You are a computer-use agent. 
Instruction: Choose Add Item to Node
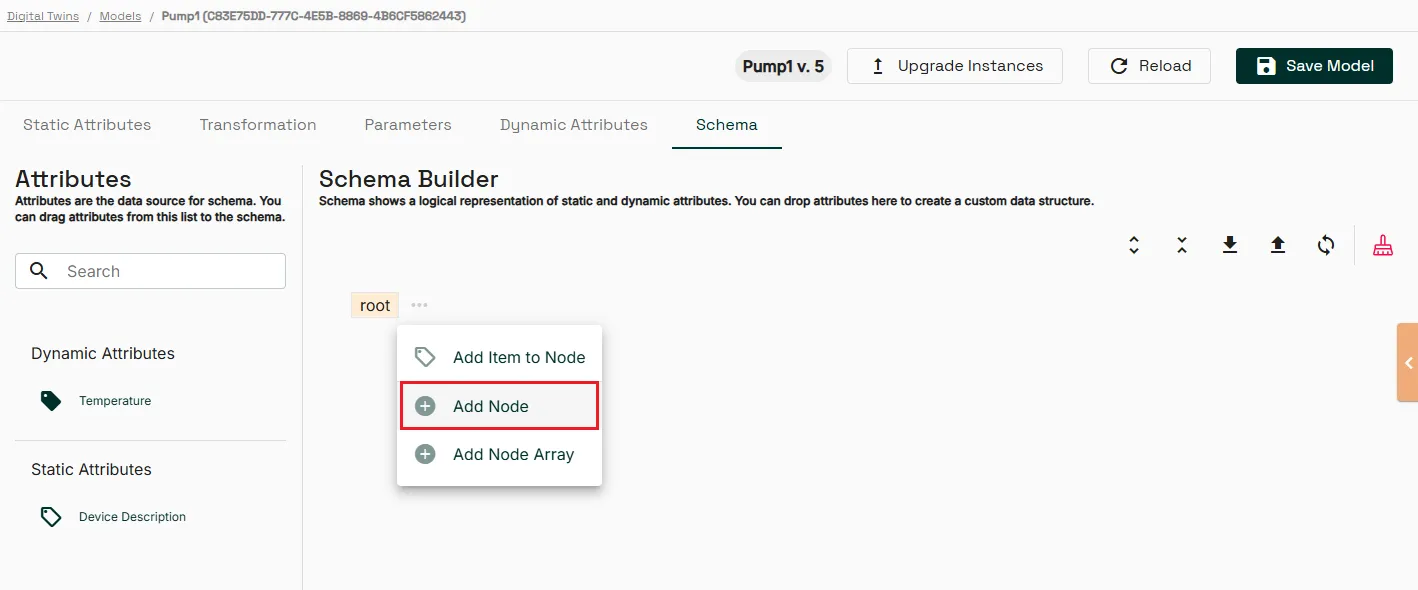[500, 357]
